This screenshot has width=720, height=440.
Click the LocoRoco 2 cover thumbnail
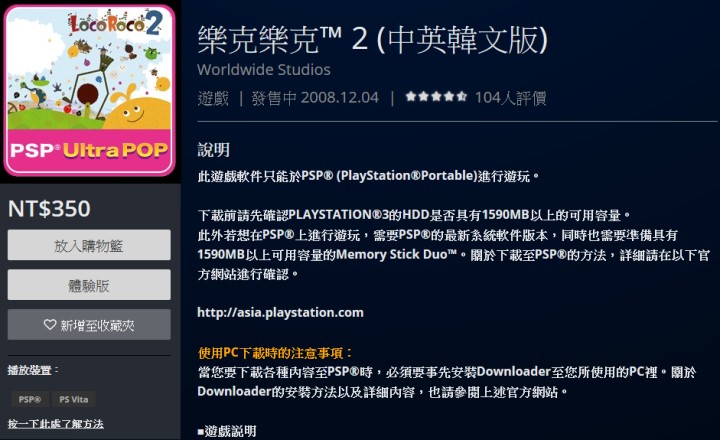point(90,90)
